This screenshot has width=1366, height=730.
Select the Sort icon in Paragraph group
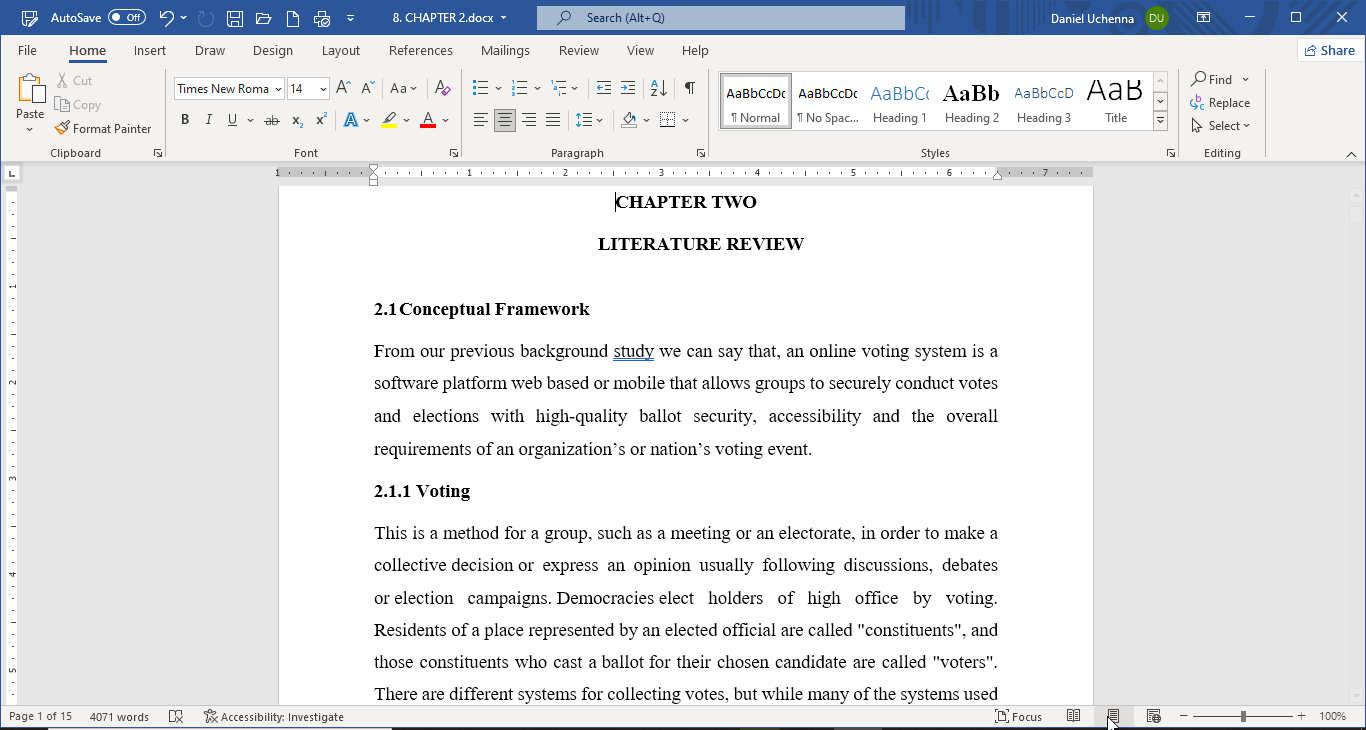(x=658, y=88)
